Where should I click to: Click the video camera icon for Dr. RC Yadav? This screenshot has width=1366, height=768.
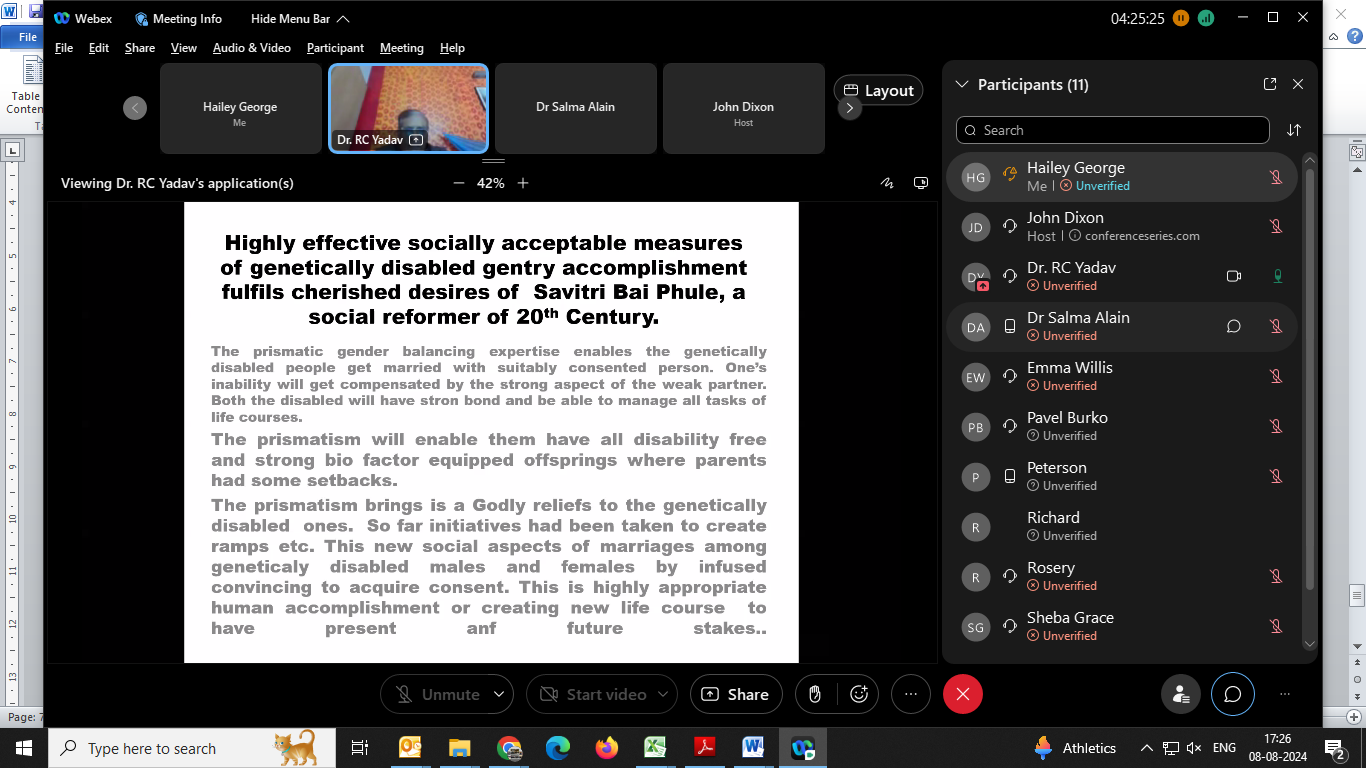[x=1233, y=277]
